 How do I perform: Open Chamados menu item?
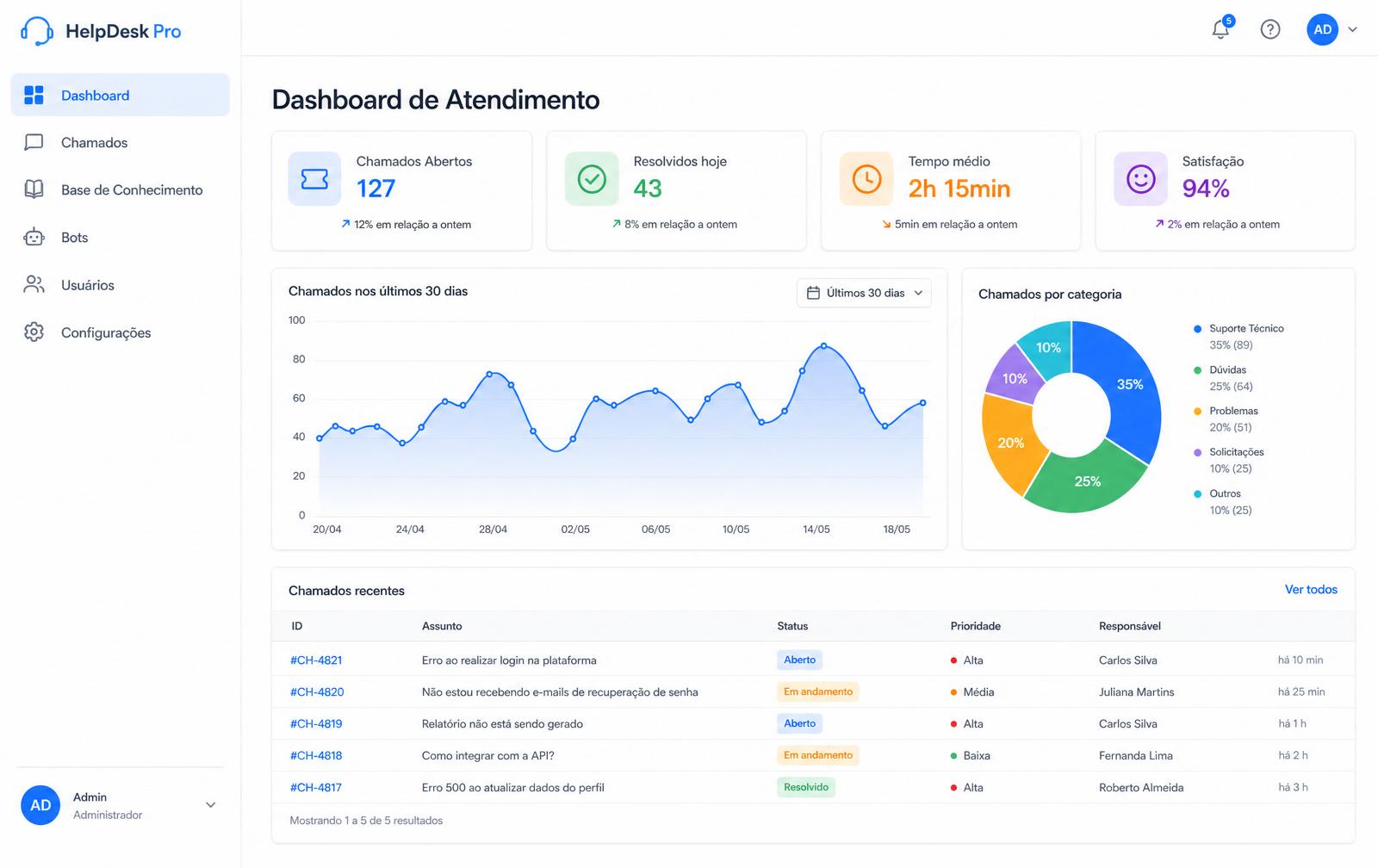point(120,143)
